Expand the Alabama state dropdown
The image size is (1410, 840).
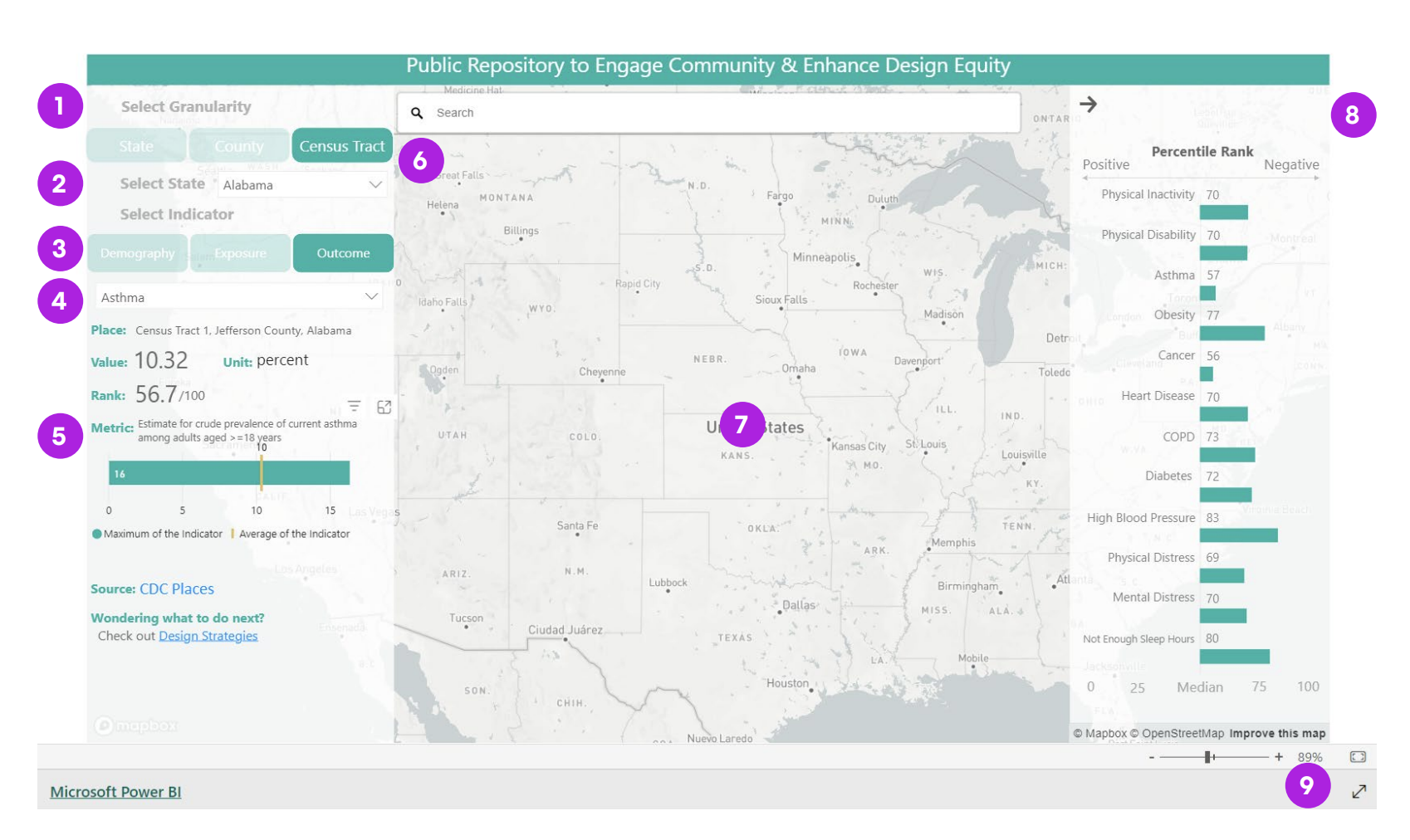[375, 185]
